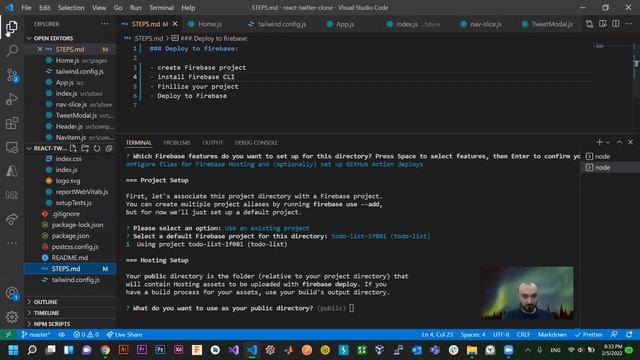Click master branch in status bar

point(36,335)
